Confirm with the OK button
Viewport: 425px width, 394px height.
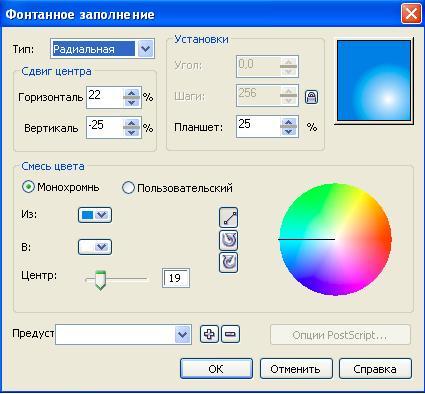click(x=216, y=369)
